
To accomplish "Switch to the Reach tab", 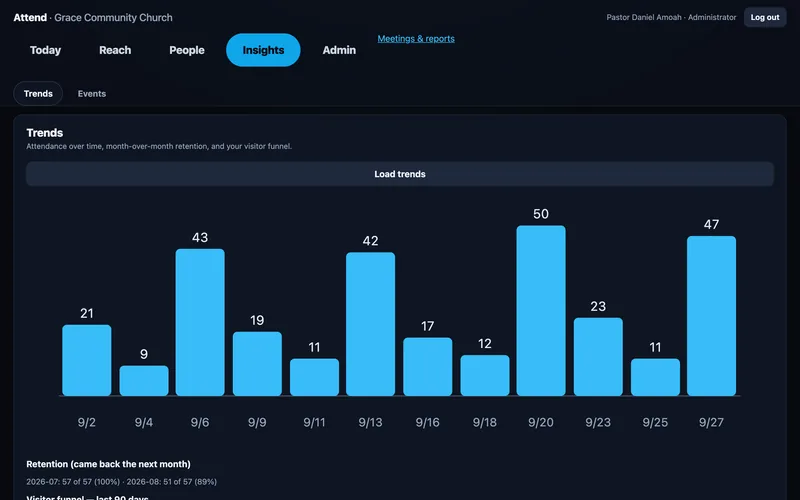I will [x=115, y=50].
